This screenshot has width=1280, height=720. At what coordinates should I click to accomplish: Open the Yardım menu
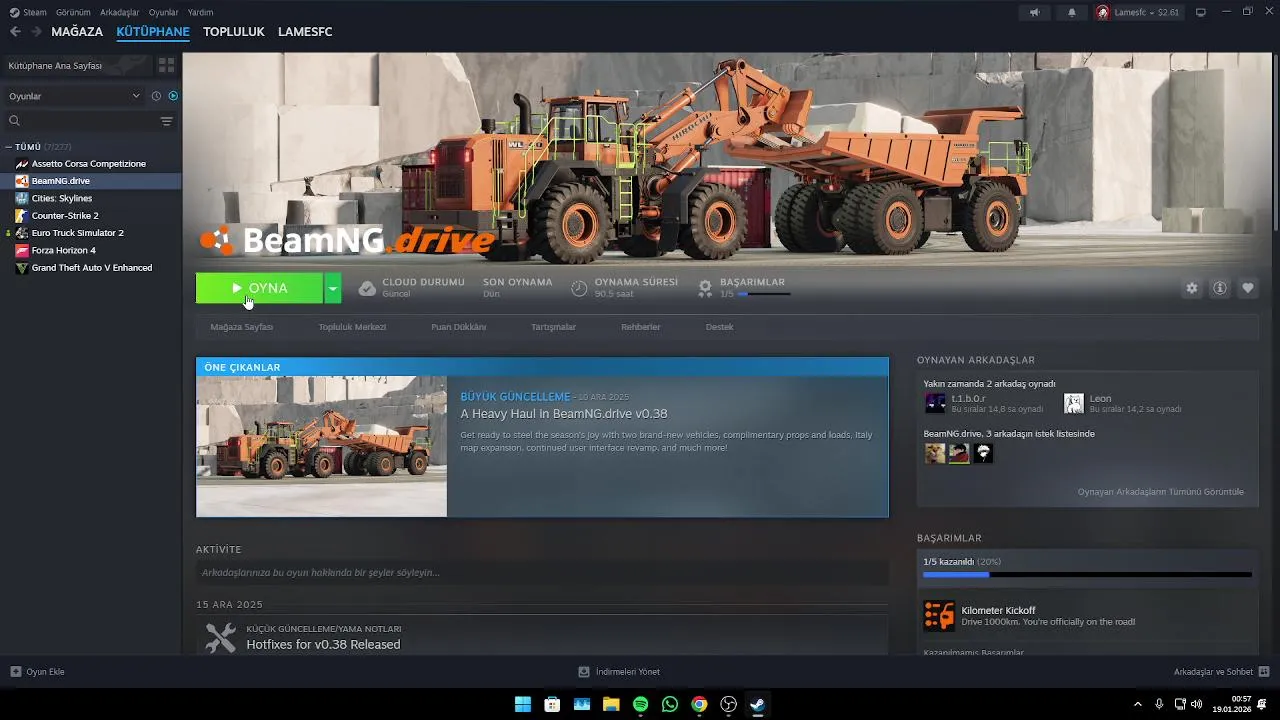click(x=201, y=12)
